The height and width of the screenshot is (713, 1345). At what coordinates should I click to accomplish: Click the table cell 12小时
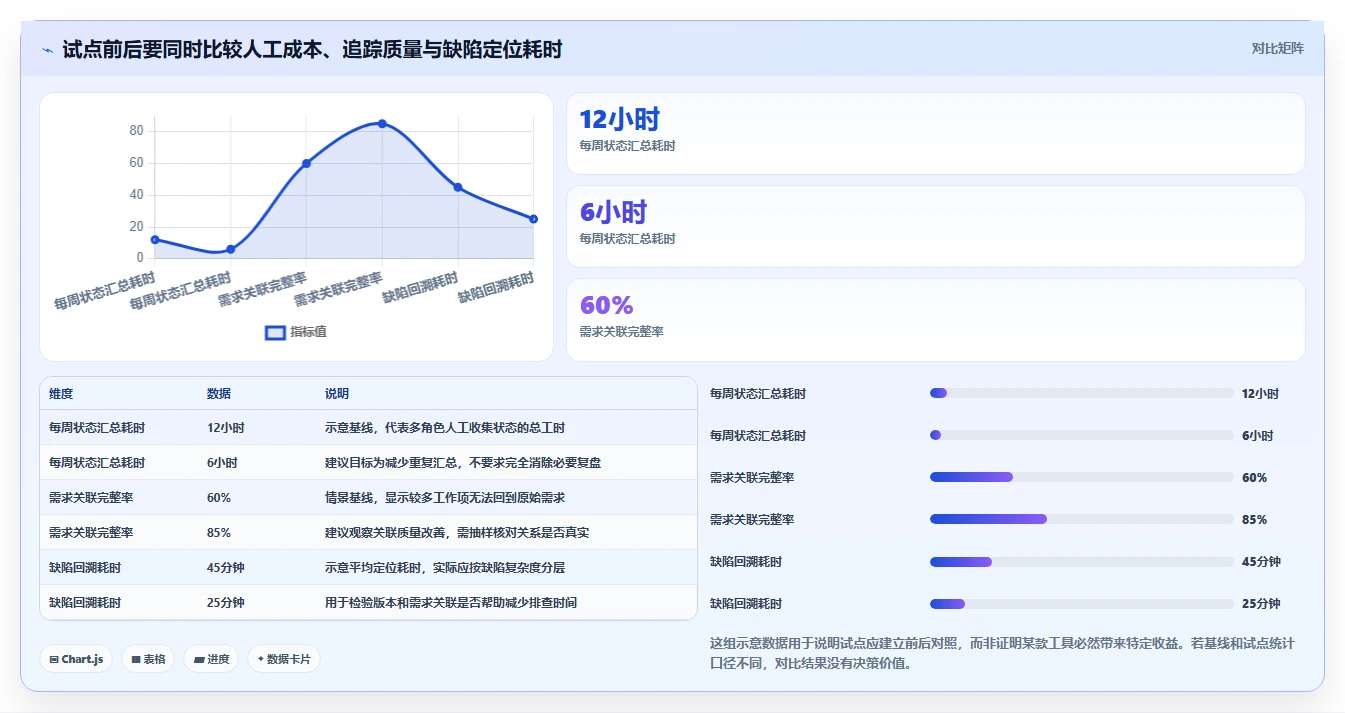(225, 428)
